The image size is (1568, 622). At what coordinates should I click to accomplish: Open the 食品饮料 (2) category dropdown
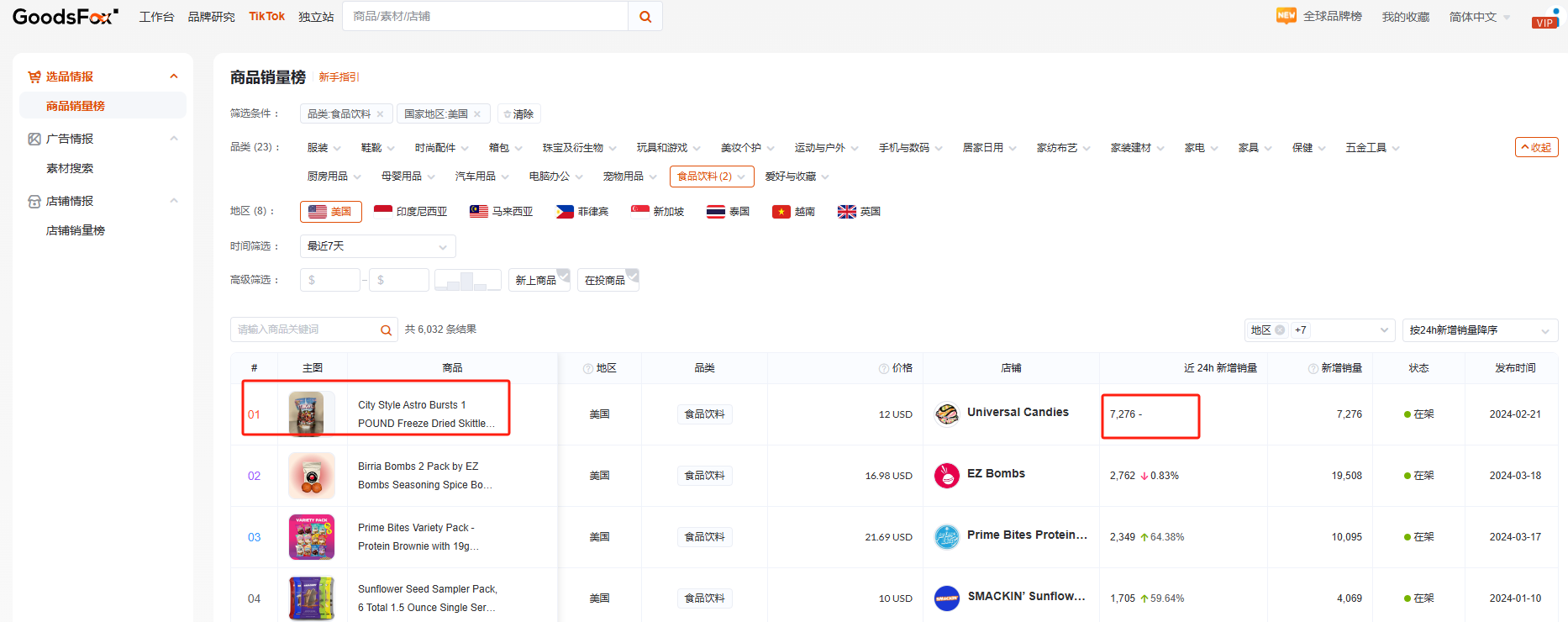click(x=712, y=177)
